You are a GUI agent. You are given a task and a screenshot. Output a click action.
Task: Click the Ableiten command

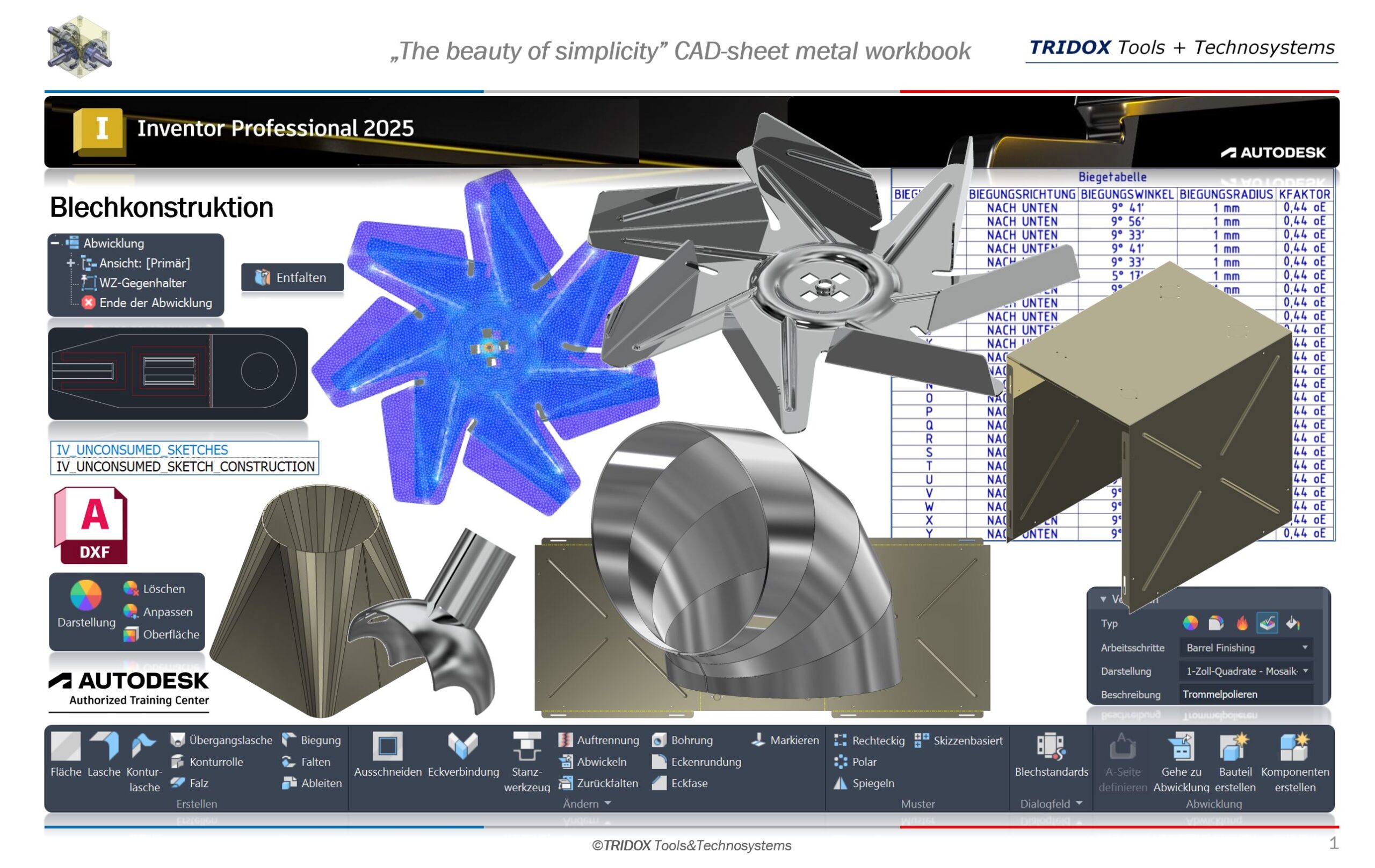pos(312,784)
